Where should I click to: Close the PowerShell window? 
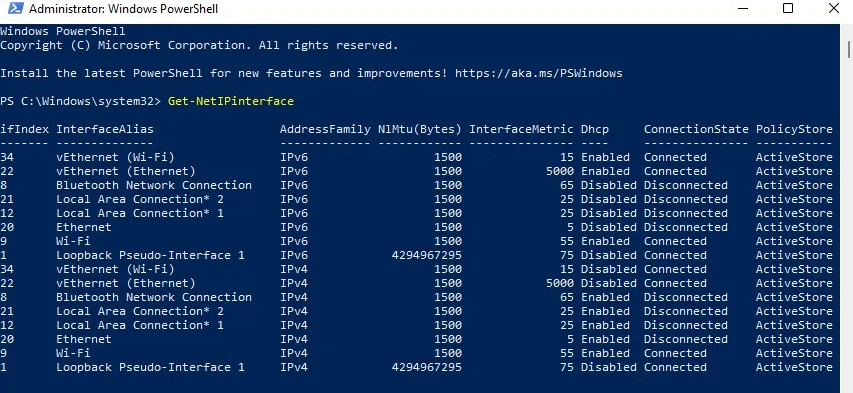[x=833, y=8]
